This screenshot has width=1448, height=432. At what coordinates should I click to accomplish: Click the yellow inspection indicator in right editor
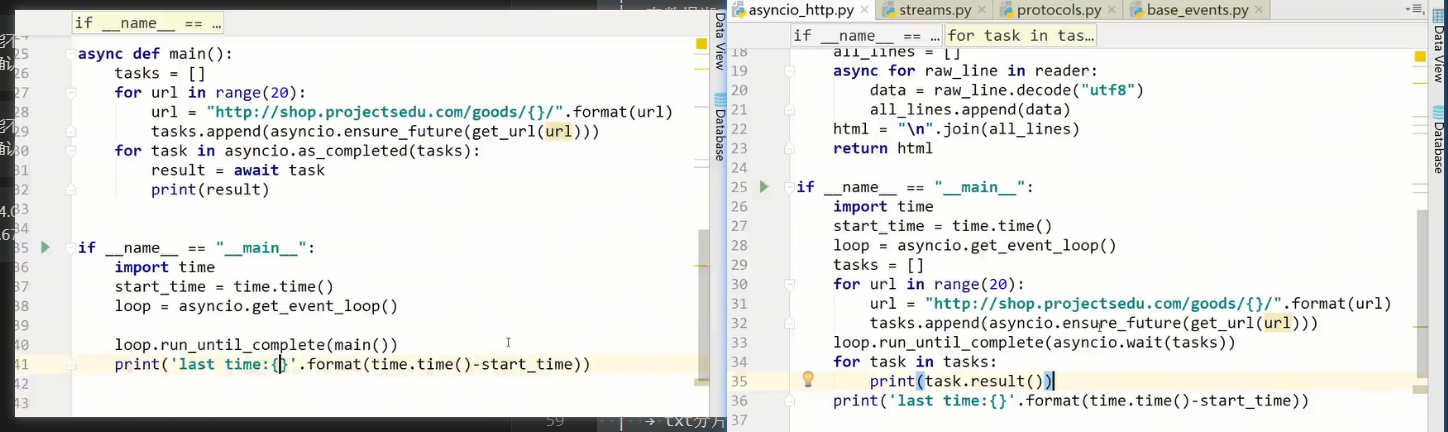(x=1421, y=57)
